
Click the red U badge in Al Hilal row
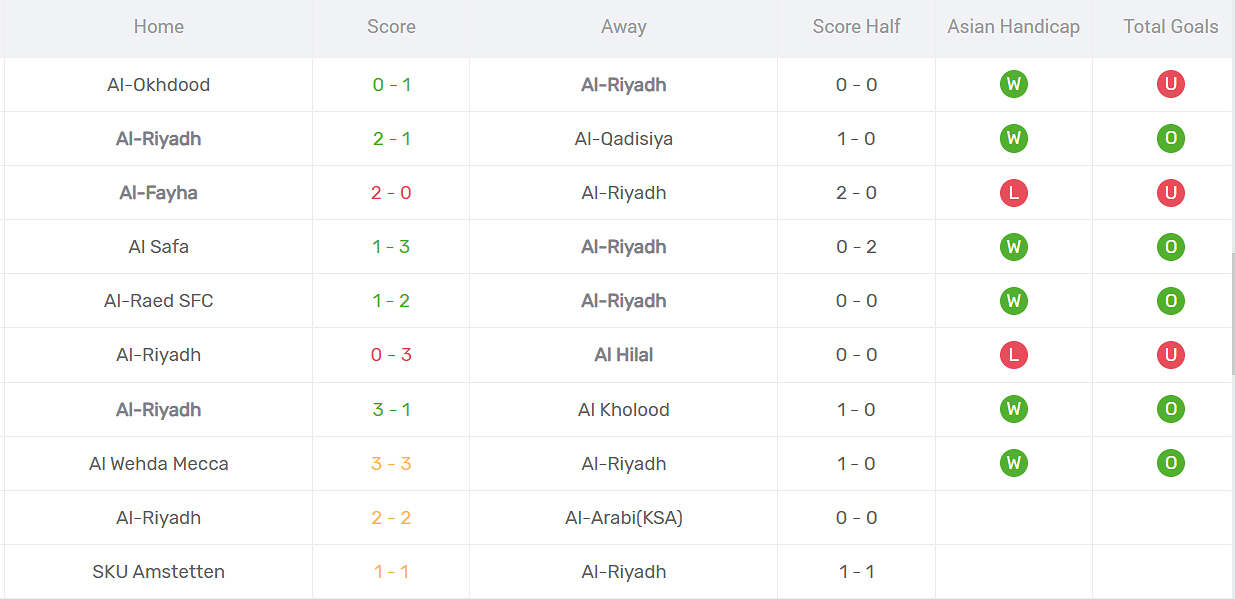(1170, 355)
